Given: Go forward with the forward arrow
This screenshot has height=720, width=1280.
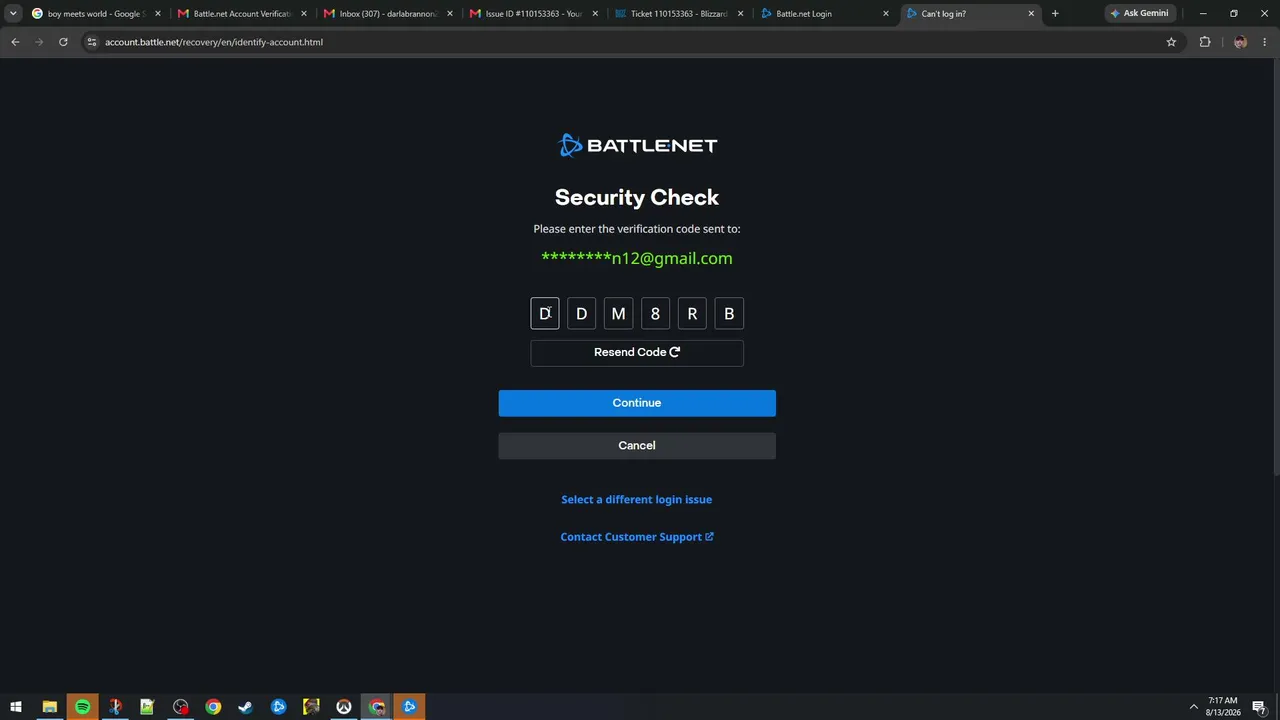Looking at the screenshot, I should click(x=39, y=42).
